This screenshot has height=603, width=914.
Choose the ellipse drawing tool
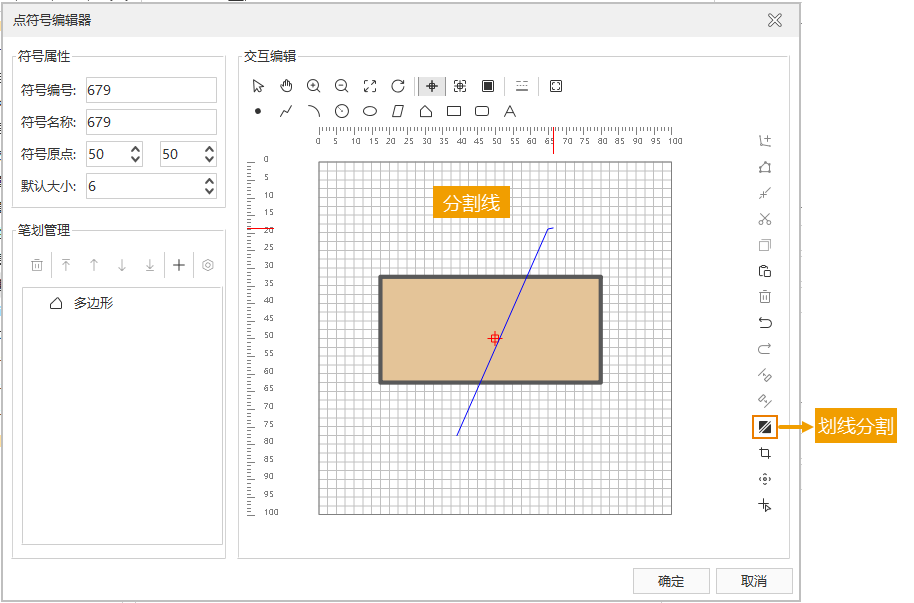point(370,111)
